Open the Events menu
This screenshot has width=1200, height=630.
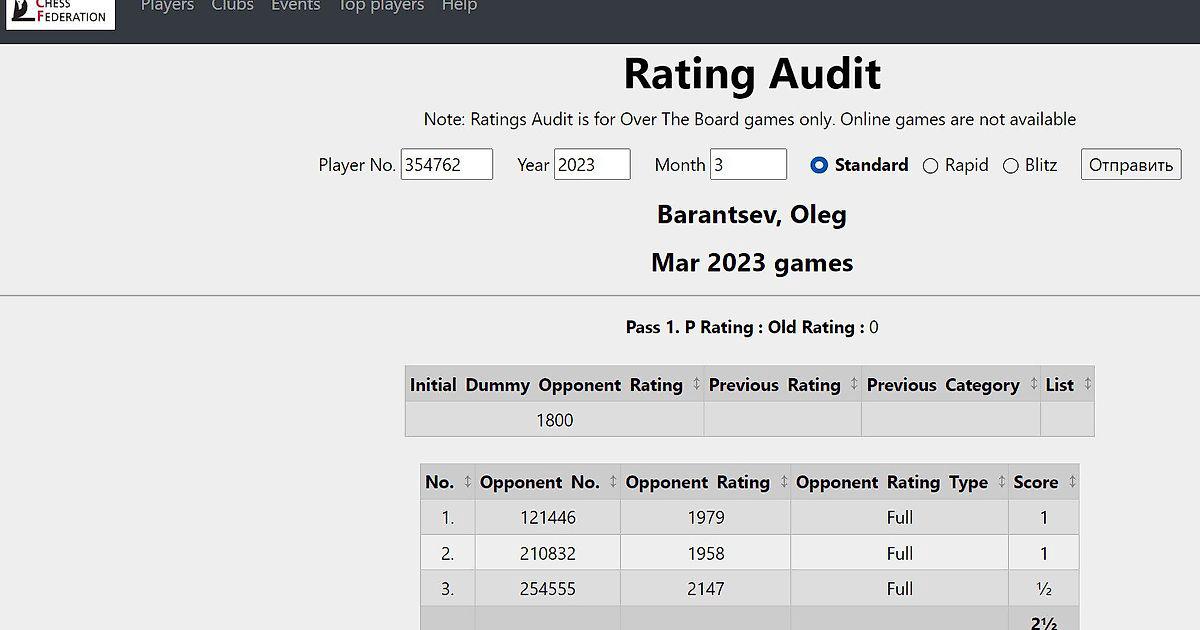click(296, 6)
